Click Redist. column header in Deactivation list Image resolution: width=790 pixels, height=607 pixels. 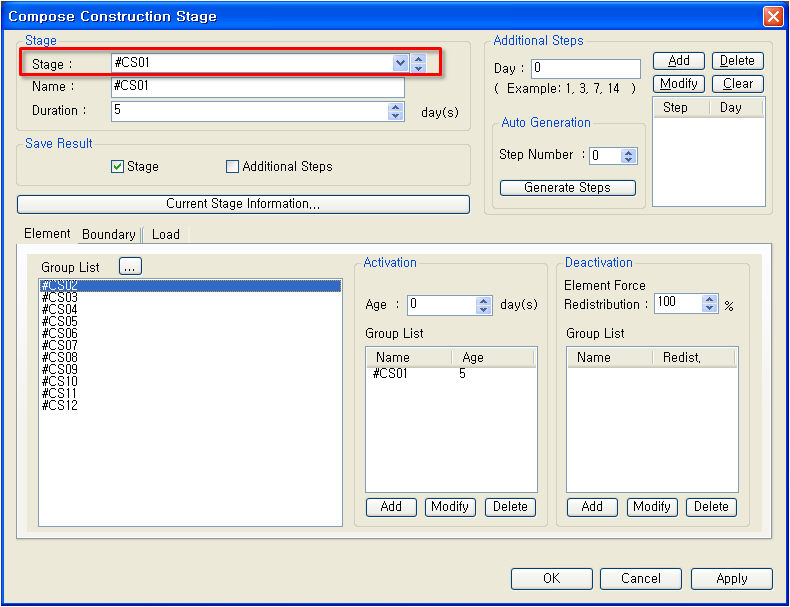coord(694,358)
